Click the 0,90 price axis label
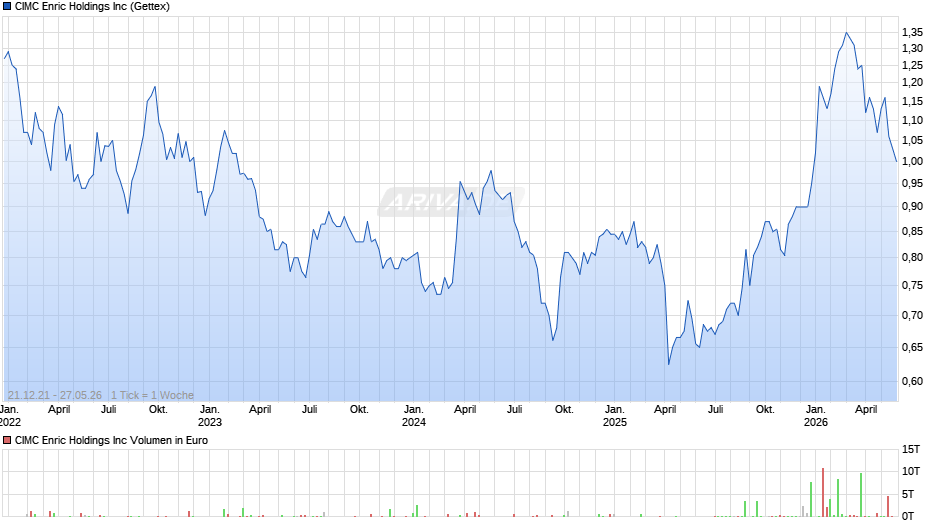The height and width of the screenshot is (526, 940). coord(912,206)
